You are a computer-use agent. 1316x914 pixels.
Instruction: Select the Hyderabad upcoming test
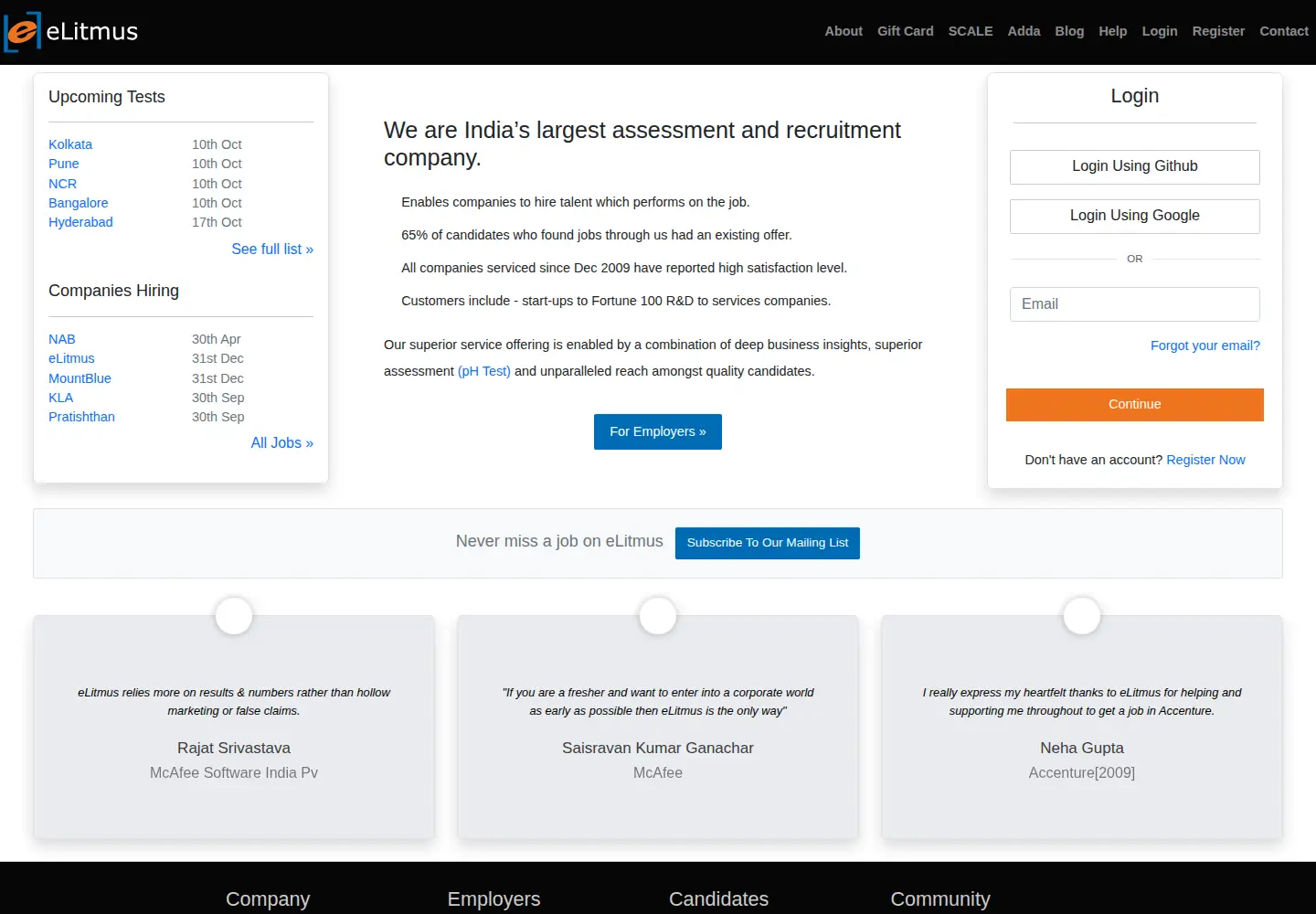[80, 222]
